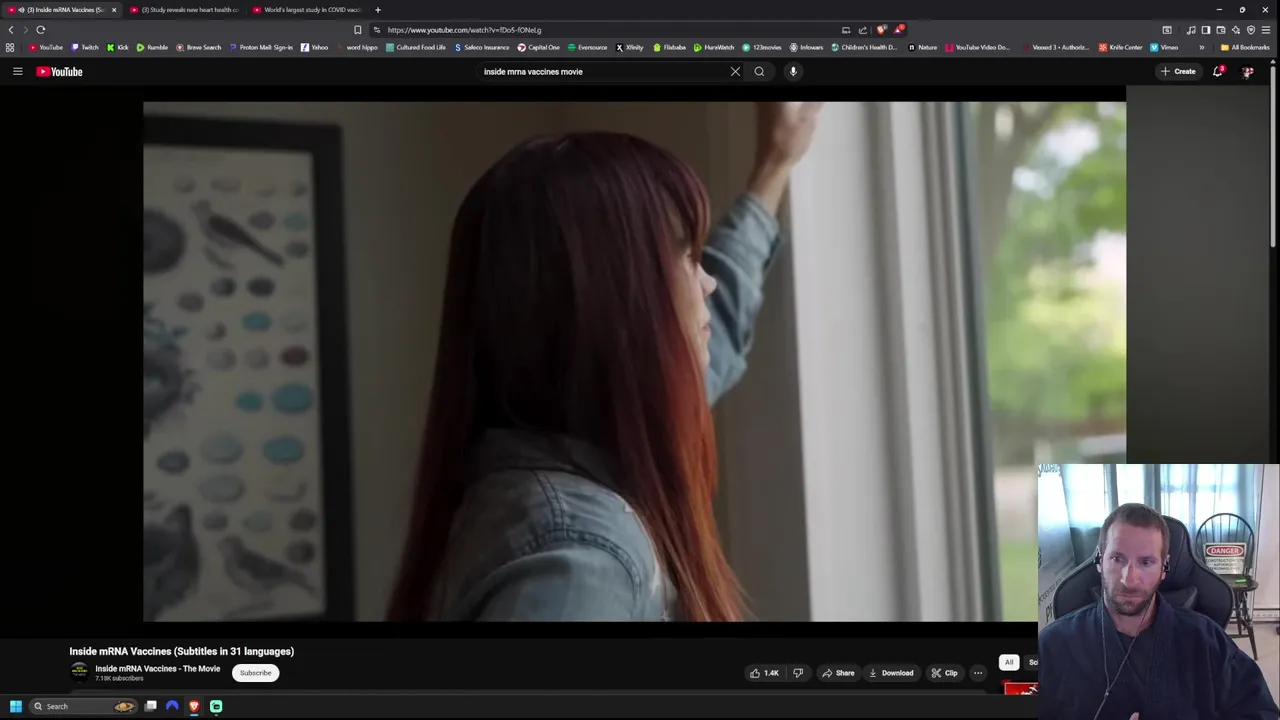
Task: Toggle the browser sidebar panel
Action: pos(1206,30)
